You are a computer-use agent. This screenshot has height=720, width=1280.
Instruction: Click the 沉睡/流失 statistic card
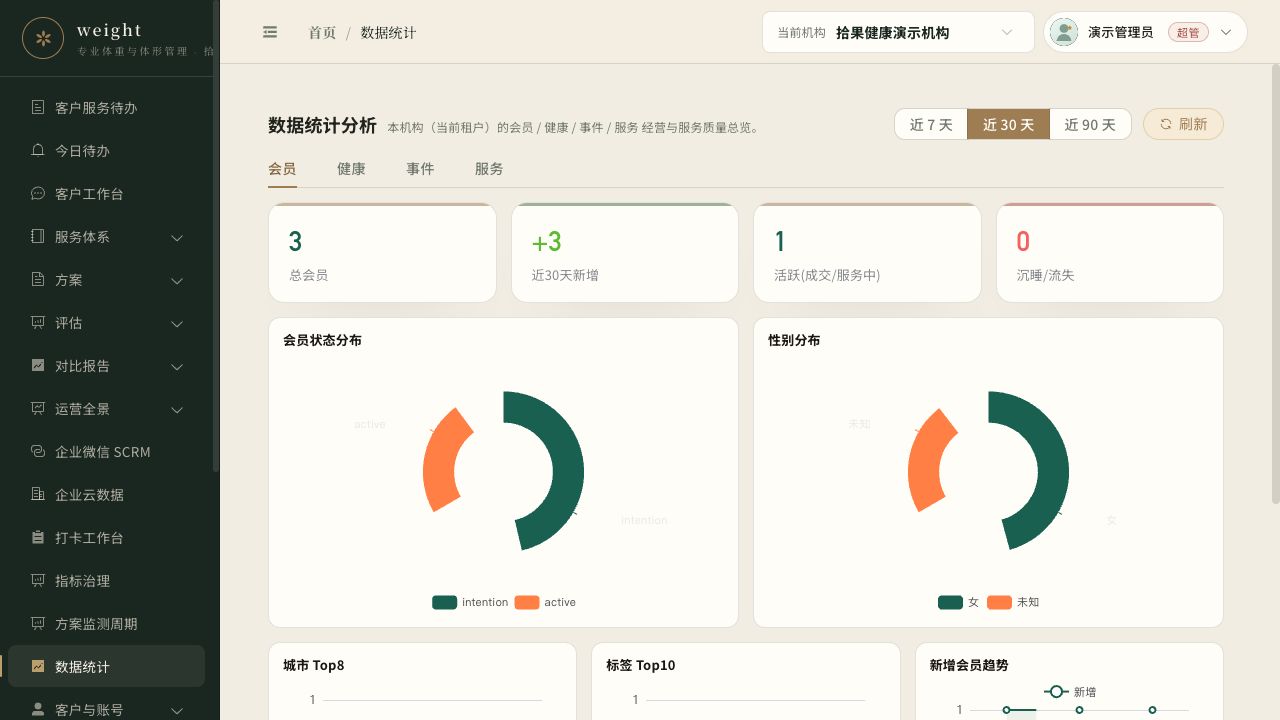coord(1110,252)
